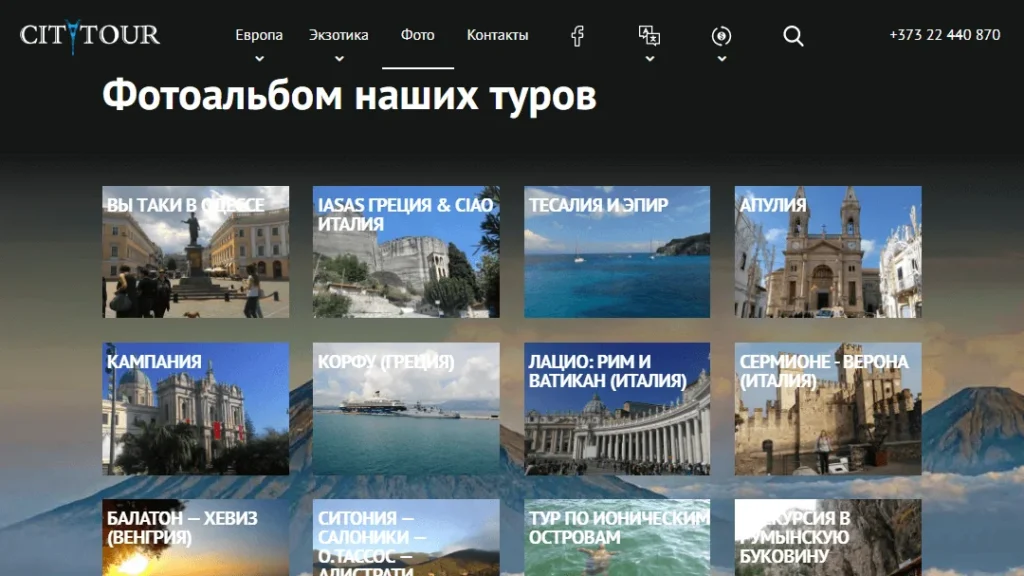Open the Сермионе - Верона album
The width and height of the screenshot is (1024, 576).
tap(828, 409)
